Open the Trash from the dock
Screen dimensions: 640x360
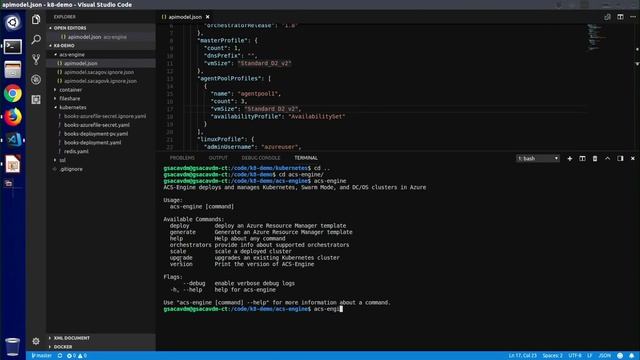pyautogui.click(x=13, y=347)
